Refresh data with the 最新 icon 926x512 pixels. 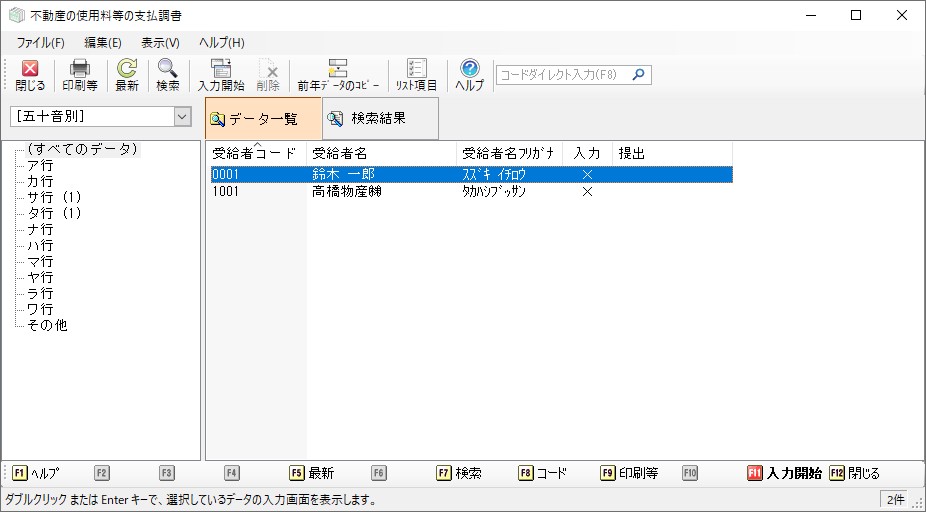point(127,75)
